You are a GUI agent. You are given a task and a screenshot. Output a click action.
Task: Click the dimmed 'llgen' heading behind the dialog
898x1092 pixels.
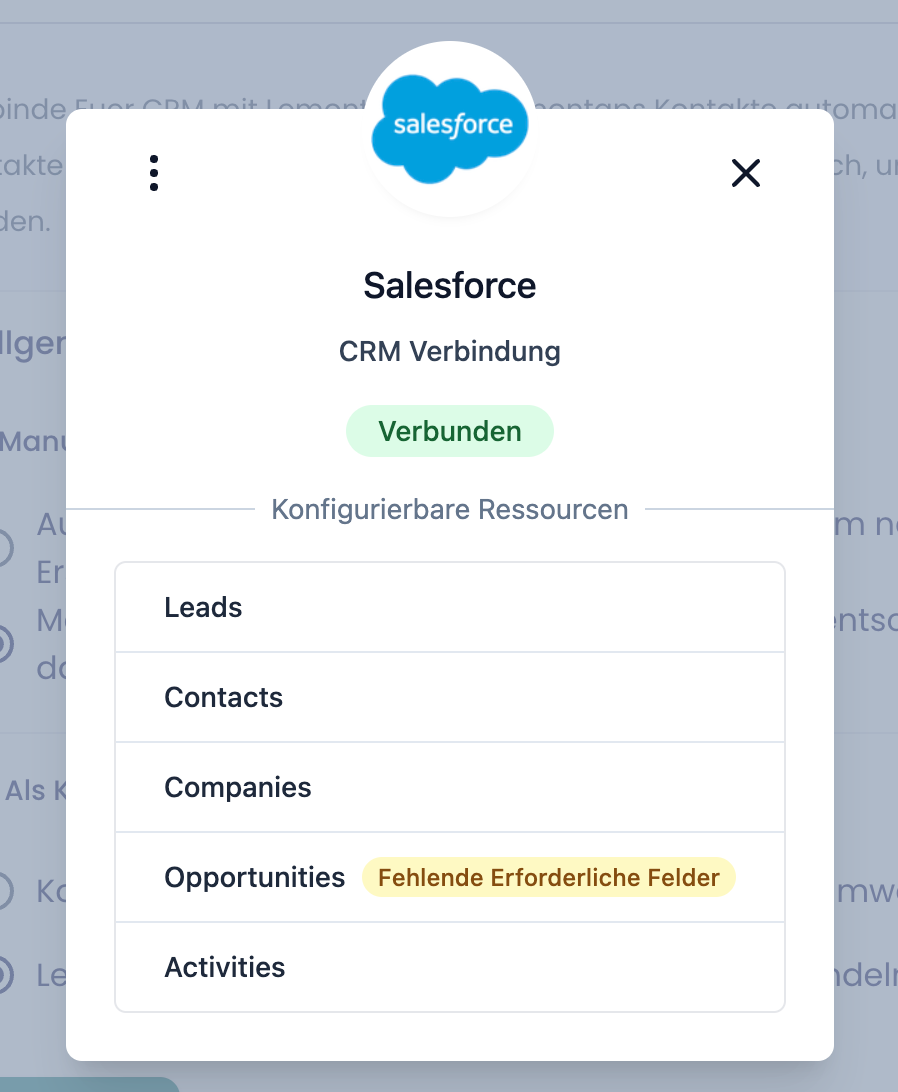coord(32,343)
